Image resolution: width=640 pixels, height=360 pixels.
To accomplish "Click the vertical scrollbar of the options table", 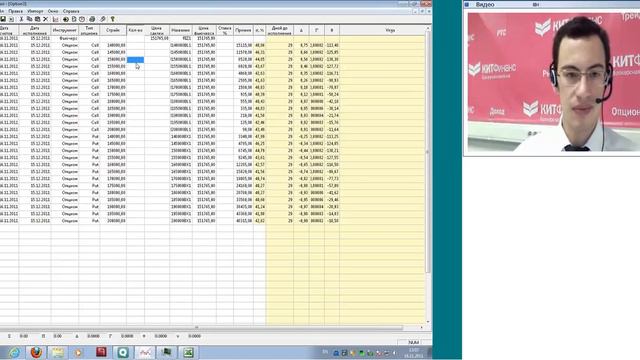I will tap(428, 151).
